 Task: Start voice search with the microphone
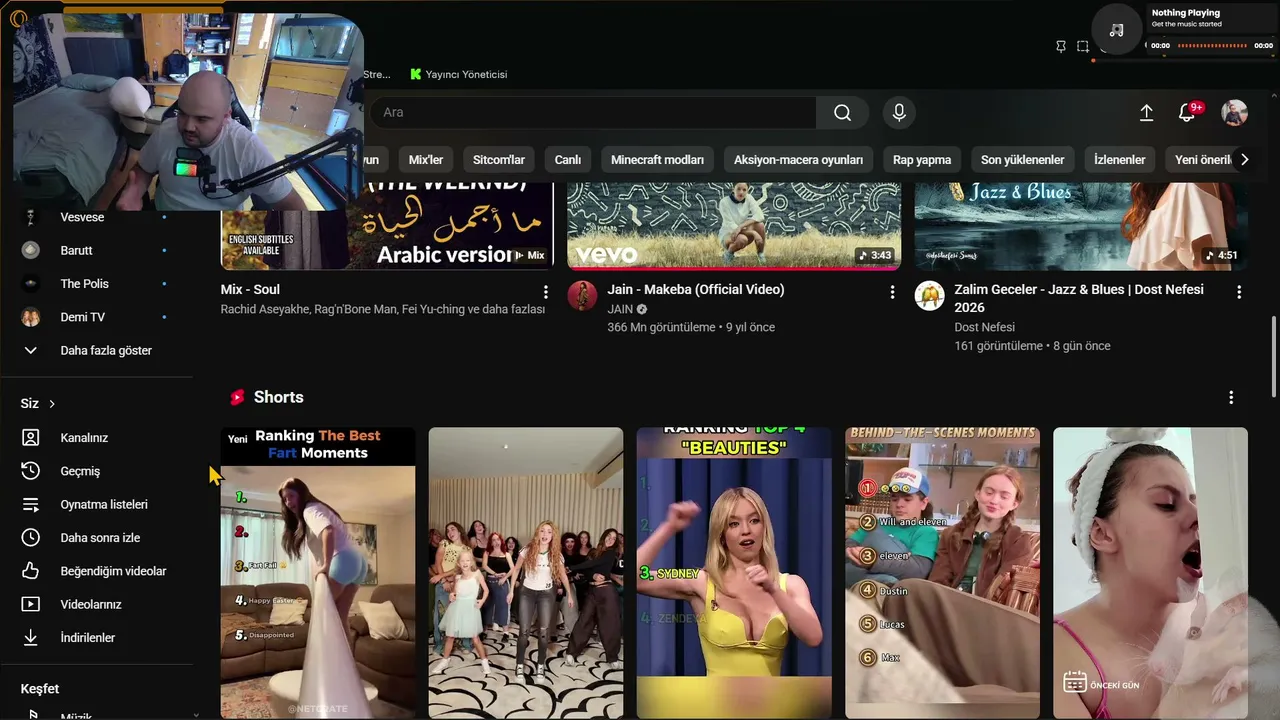[899, 113]
